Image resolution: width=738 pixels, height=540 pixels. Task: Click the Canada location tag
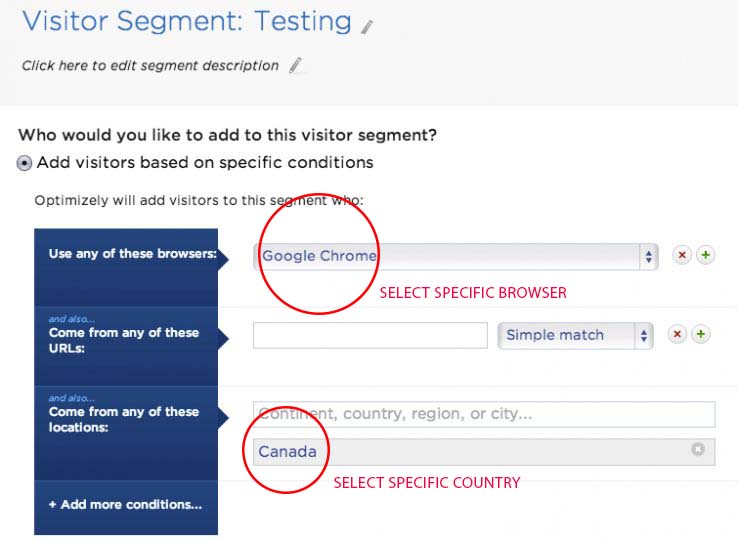[287, 452]
